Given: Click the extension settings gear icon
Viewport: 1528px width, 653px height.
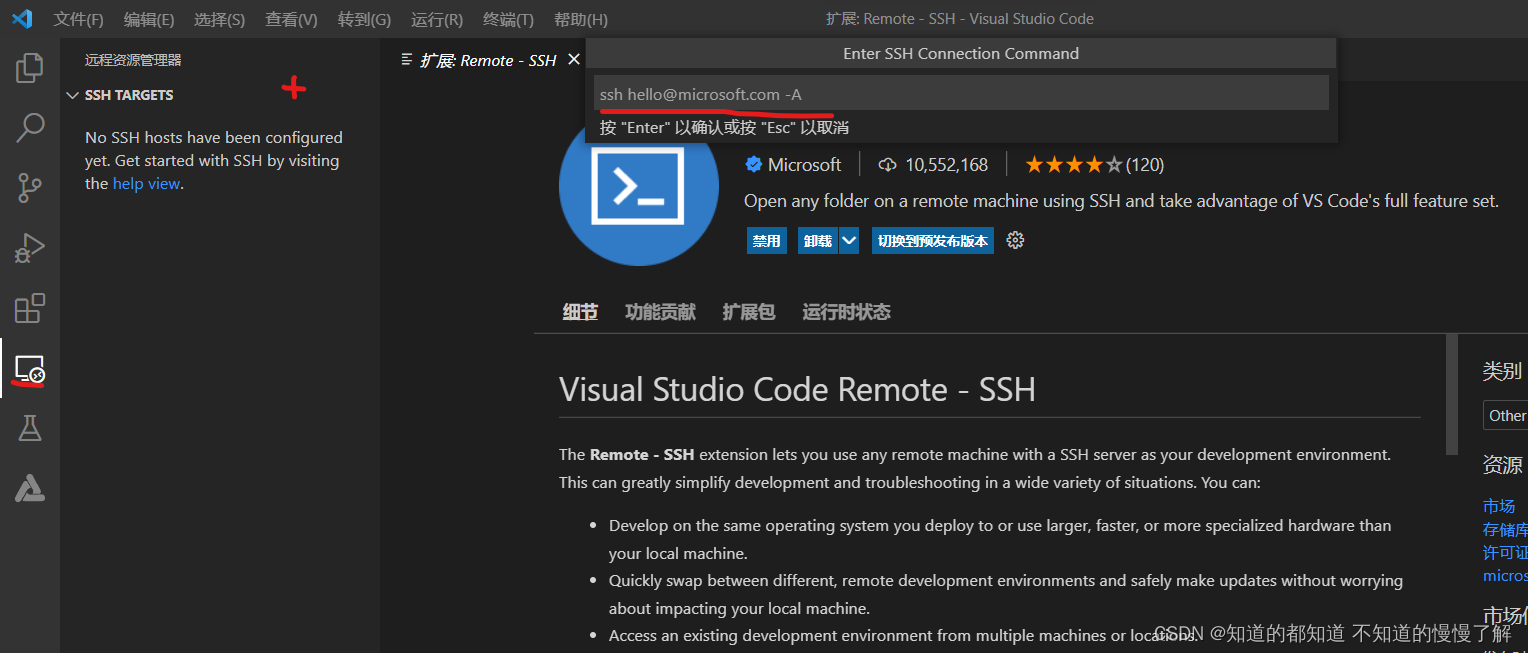Looking at the screenshot, I should tap(1015, 241).
